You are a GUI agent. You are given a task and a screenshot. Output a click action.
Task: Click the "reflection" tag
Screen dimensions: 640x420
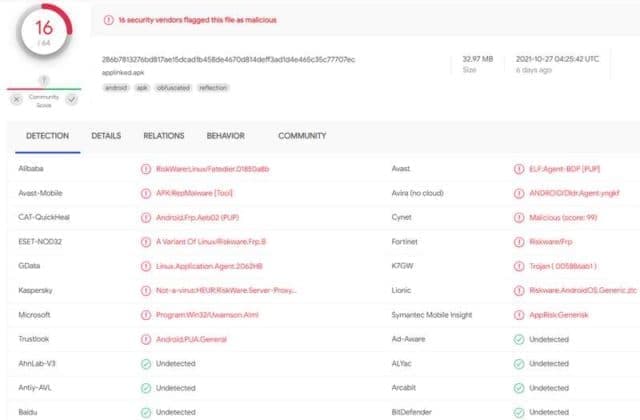click(213, 88)
